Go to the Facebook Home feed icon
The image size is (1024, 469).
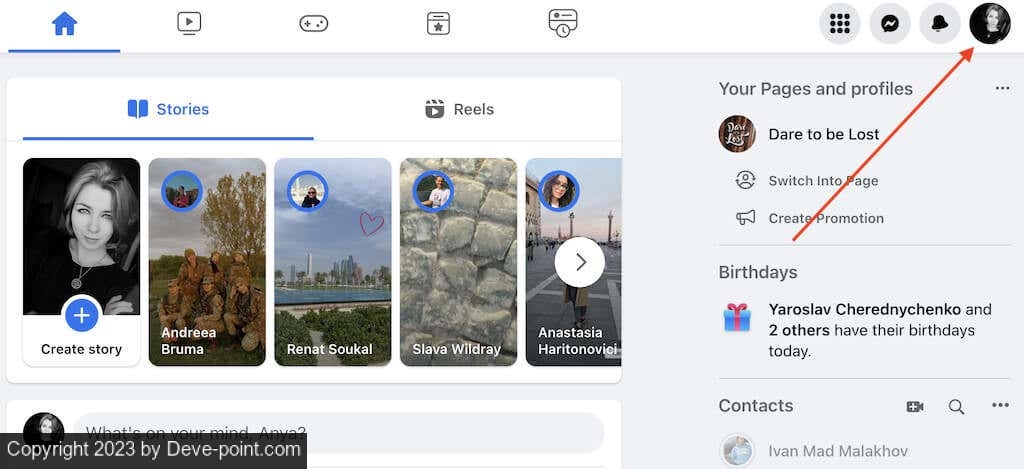(x=64, y=24)
